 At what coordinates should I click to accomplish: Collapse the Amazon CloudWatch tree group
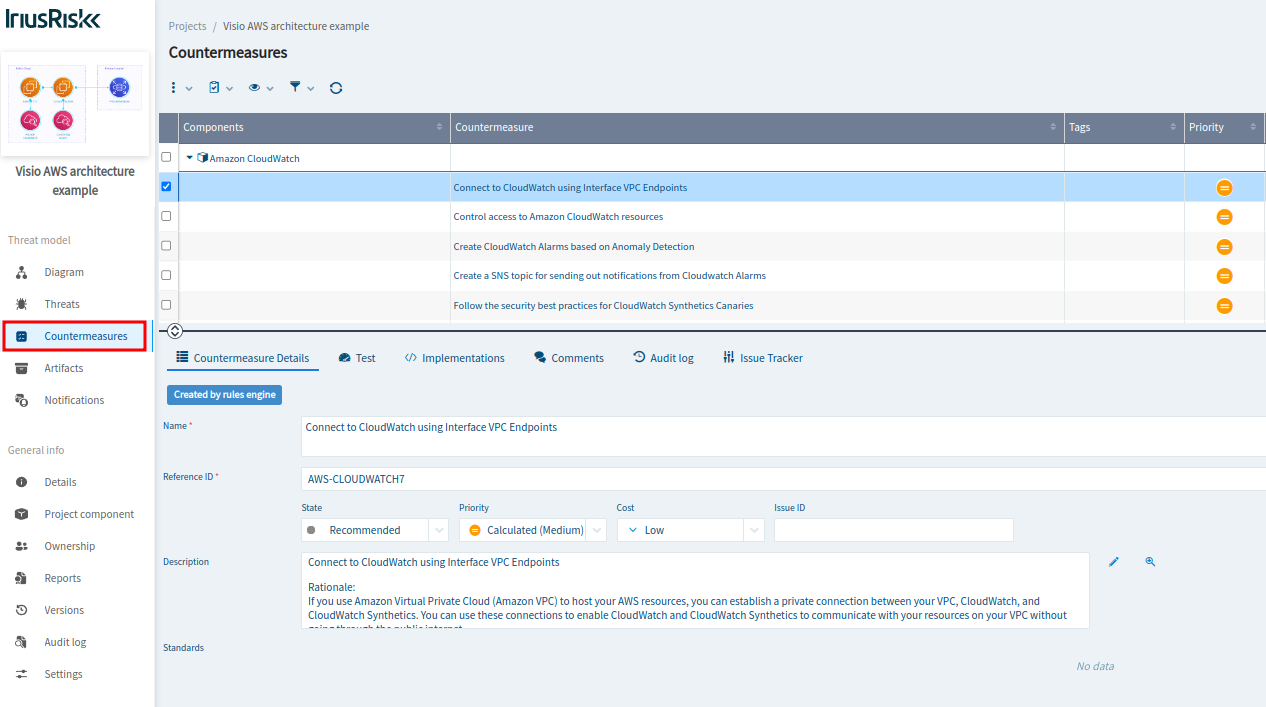click(189, 158)
